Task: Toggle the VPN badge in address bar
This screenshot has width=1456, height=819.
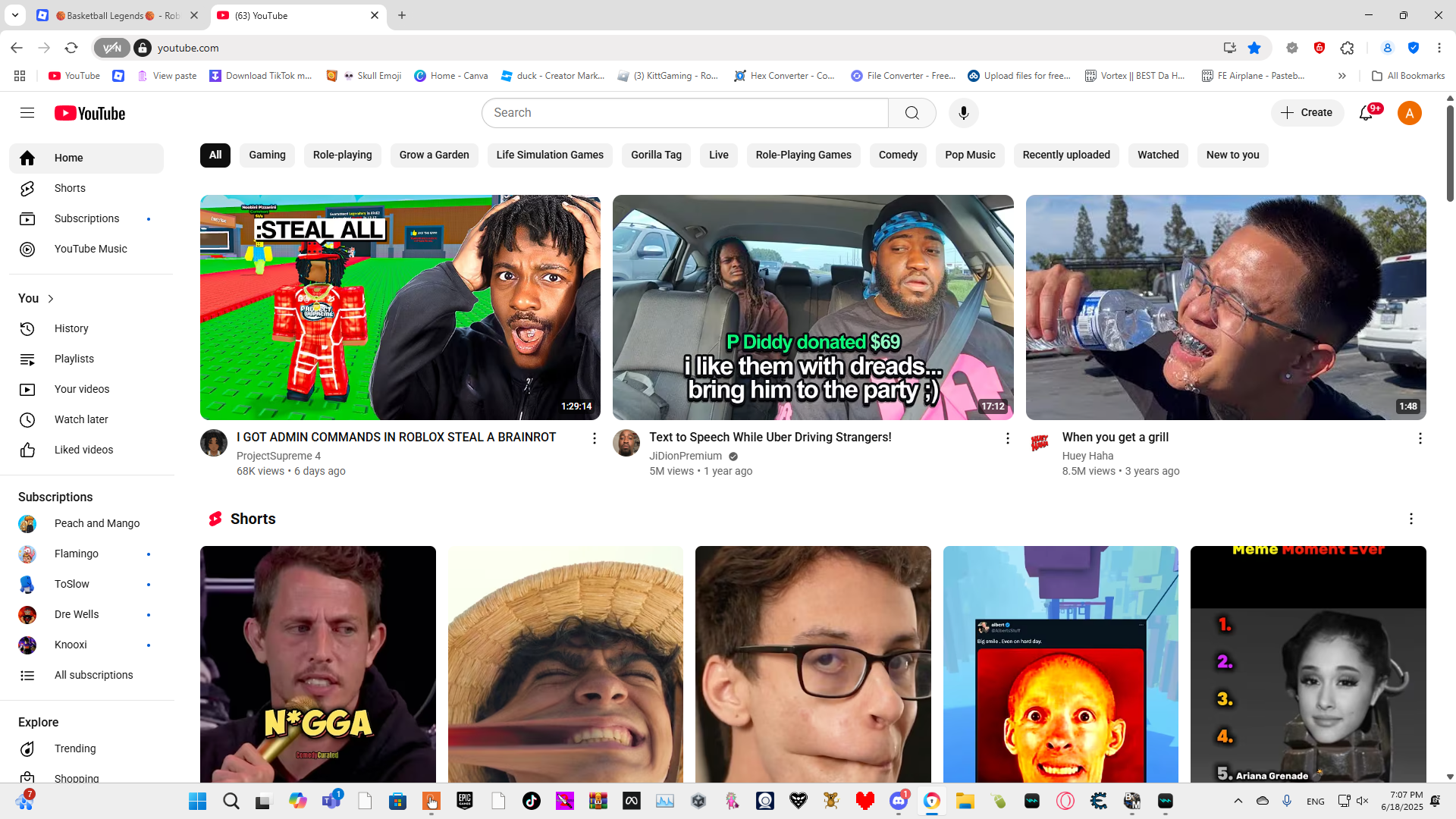Action: 111,48
